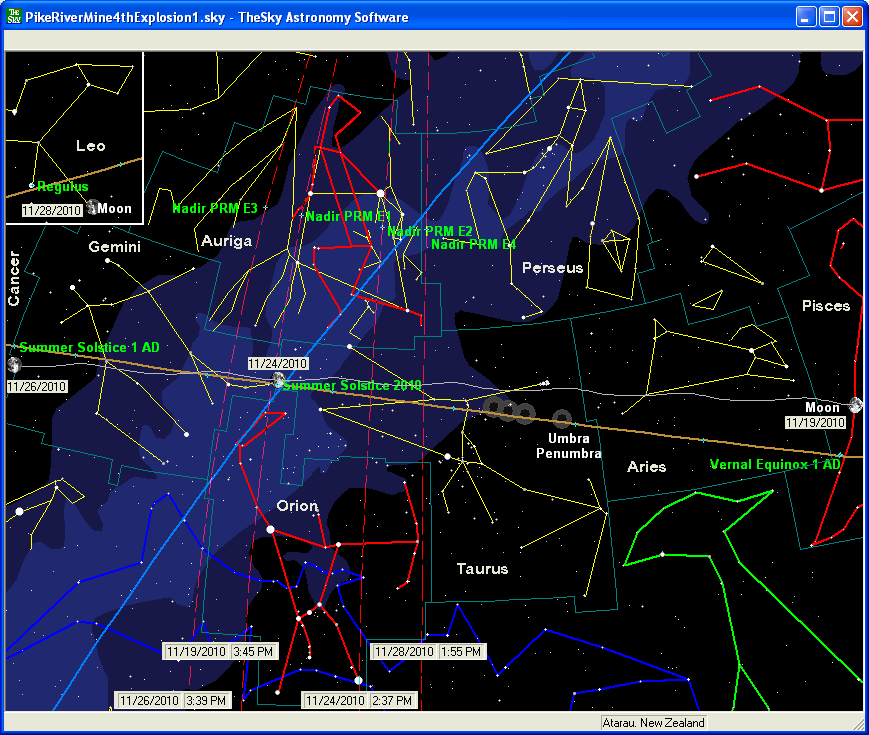This screenshot has width=869, height=735.
Task: Click the bright star right of Nadir PRM E1
Action: [x=380, y=193]
